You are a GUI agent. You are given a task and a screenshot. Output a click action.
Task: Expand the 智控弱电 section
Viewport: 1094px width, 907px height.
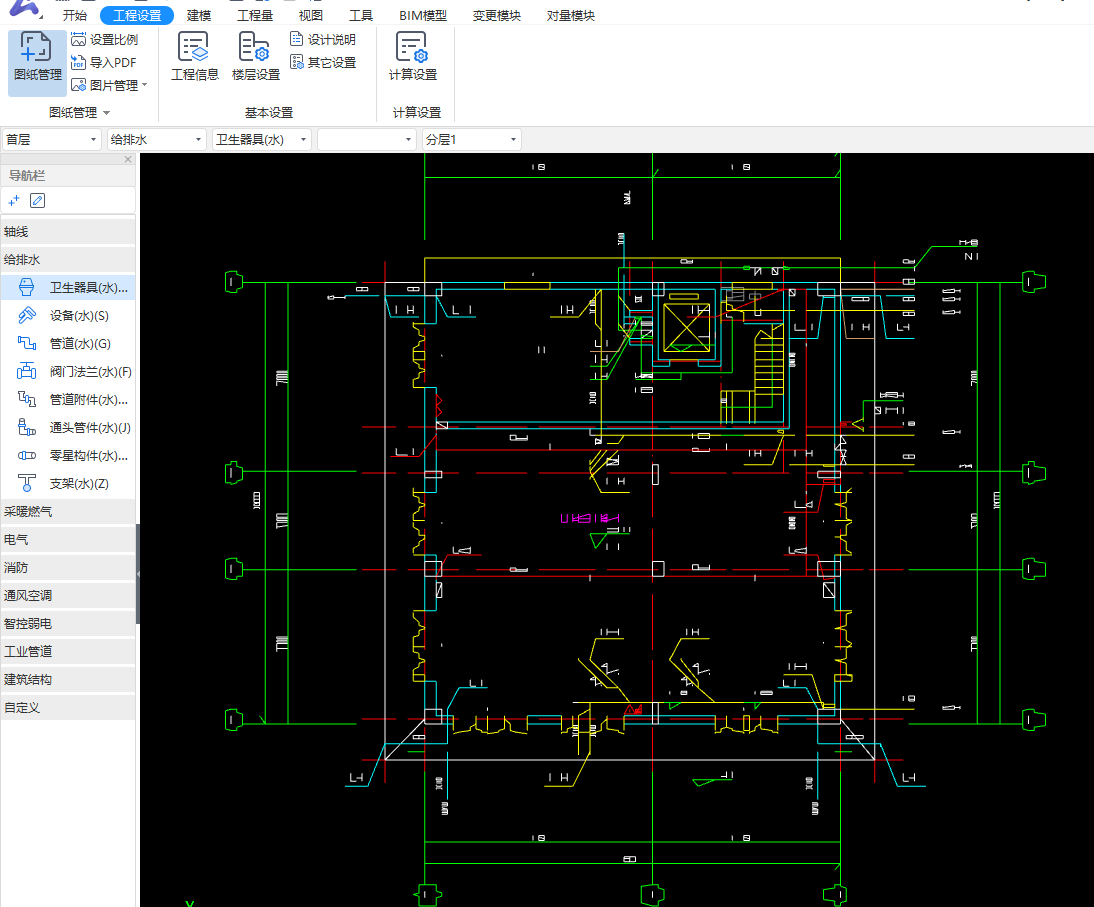[68, 623]
